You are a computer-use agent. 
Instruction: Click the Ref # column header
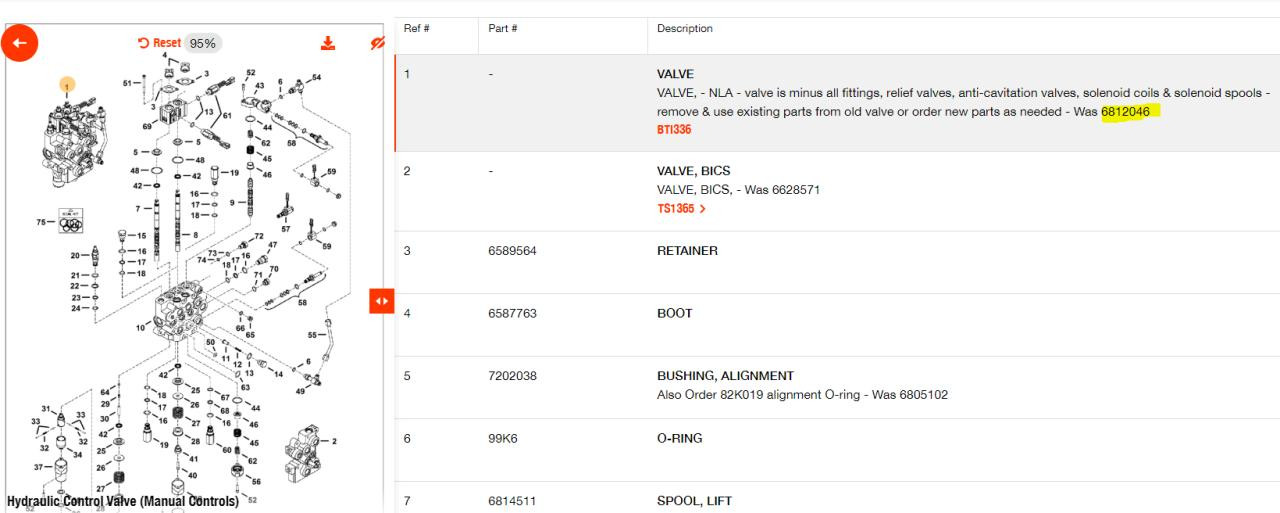pyautogui.click(x=416, y=28)
